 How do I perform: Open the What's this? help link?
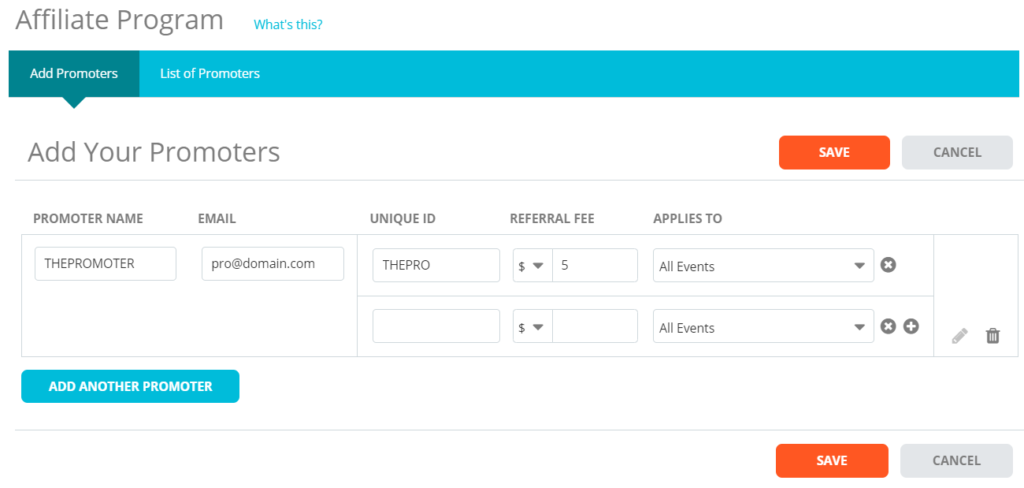288,25
